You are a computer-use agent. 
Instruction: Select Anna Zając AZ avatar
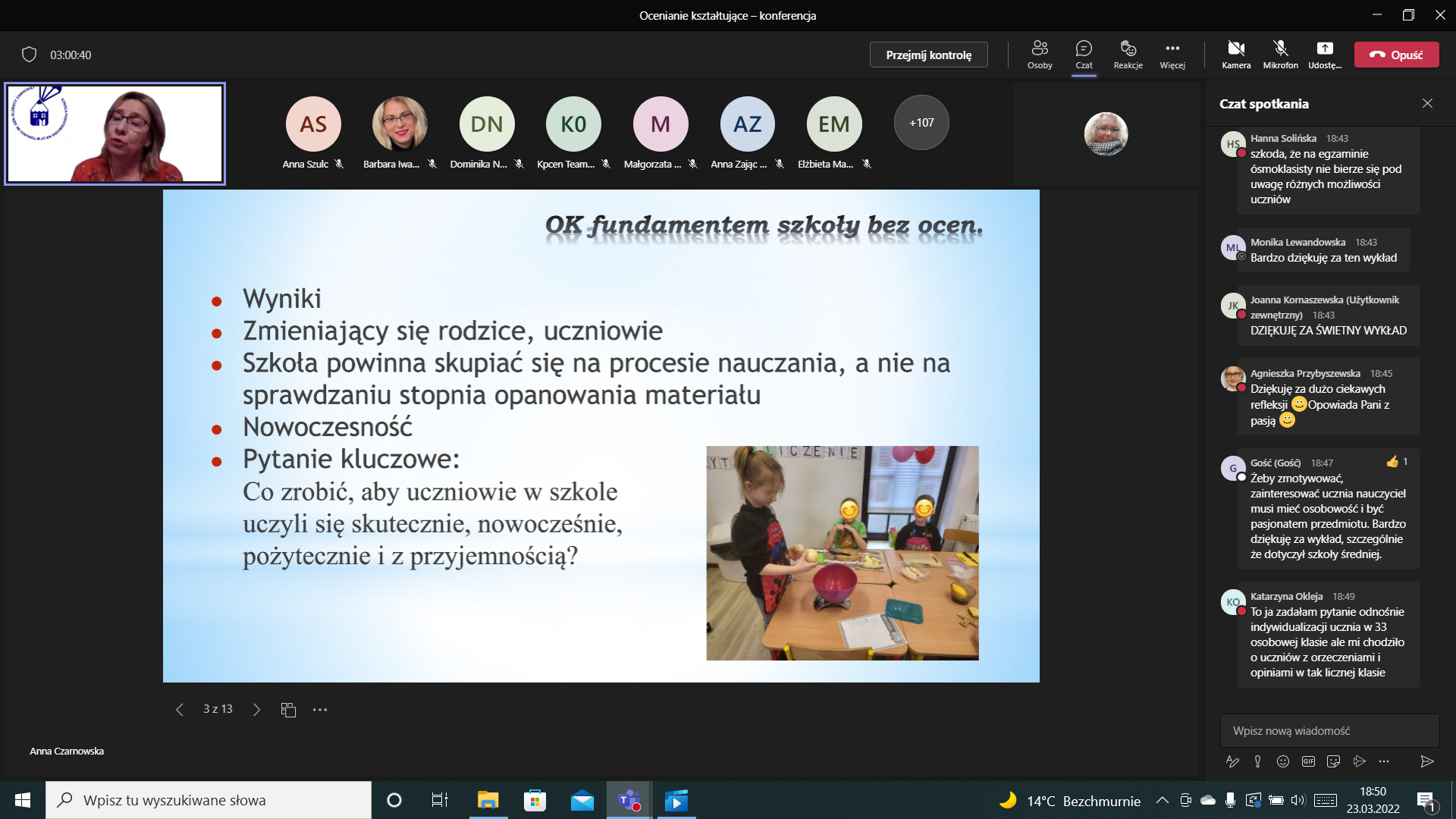click(x=747, y=124)
